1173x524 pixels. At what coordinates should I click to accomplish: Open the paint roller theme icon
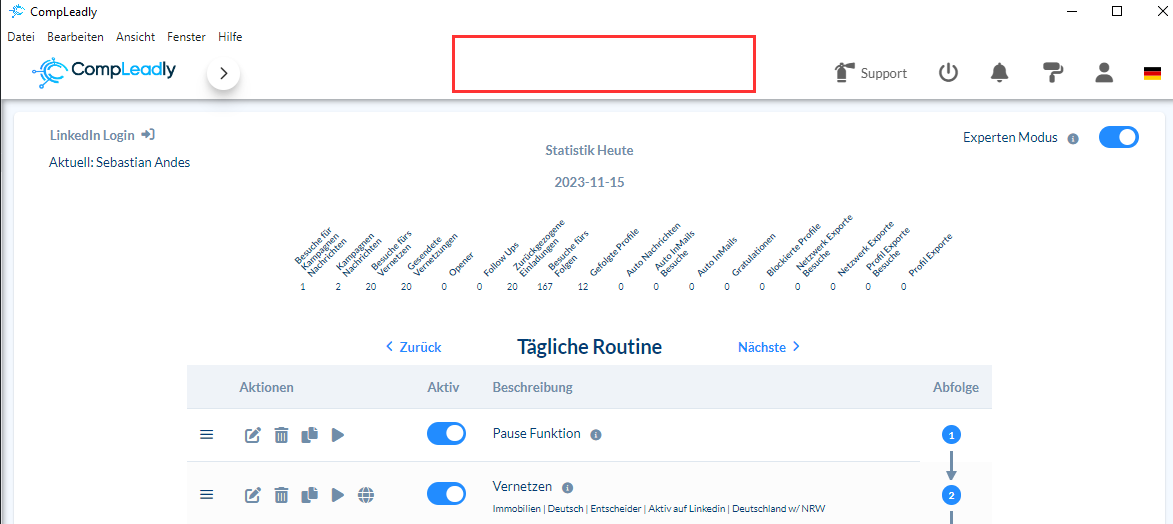coord(1053,72)
